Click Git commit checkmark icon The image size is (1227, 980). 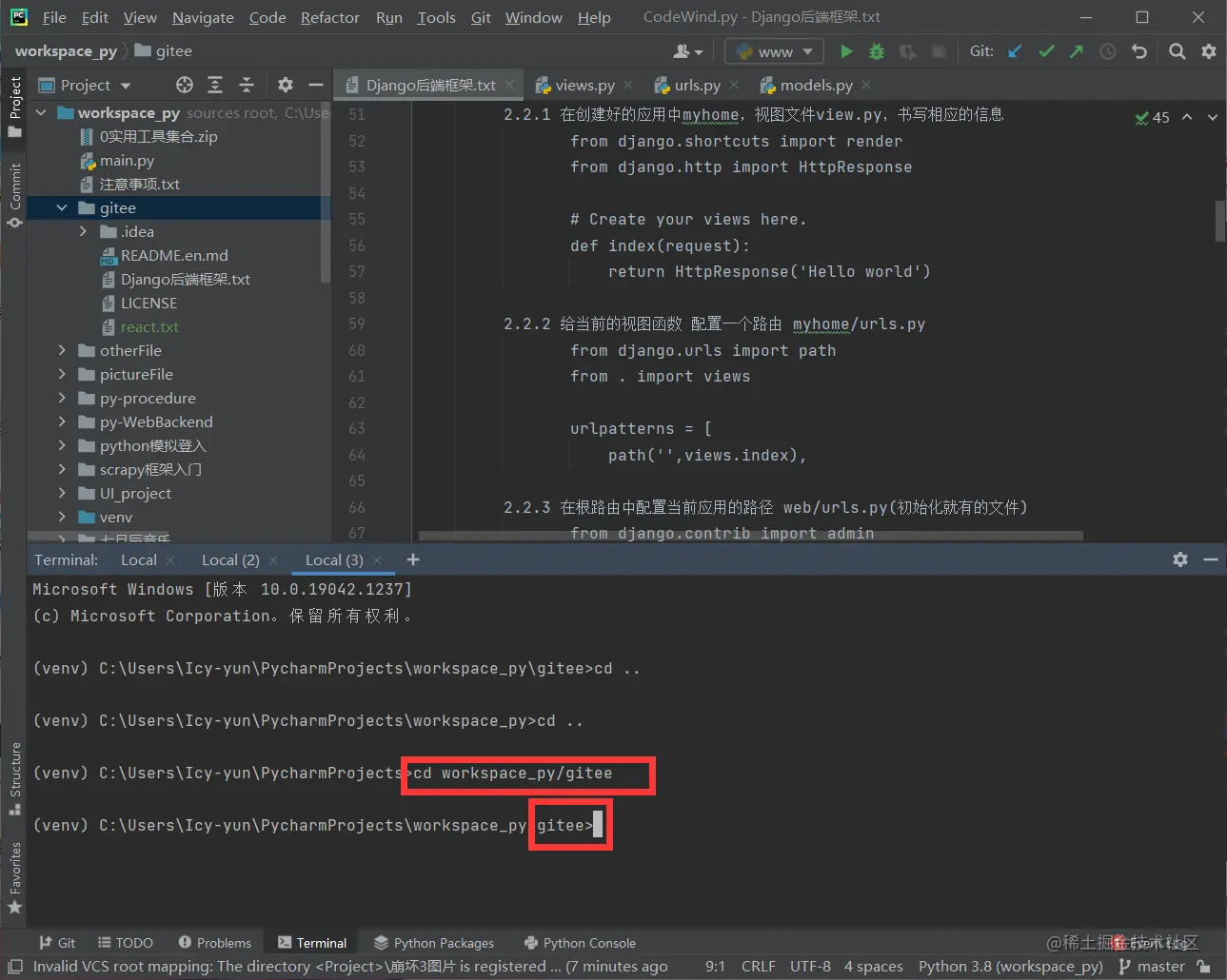(1046, 51)
